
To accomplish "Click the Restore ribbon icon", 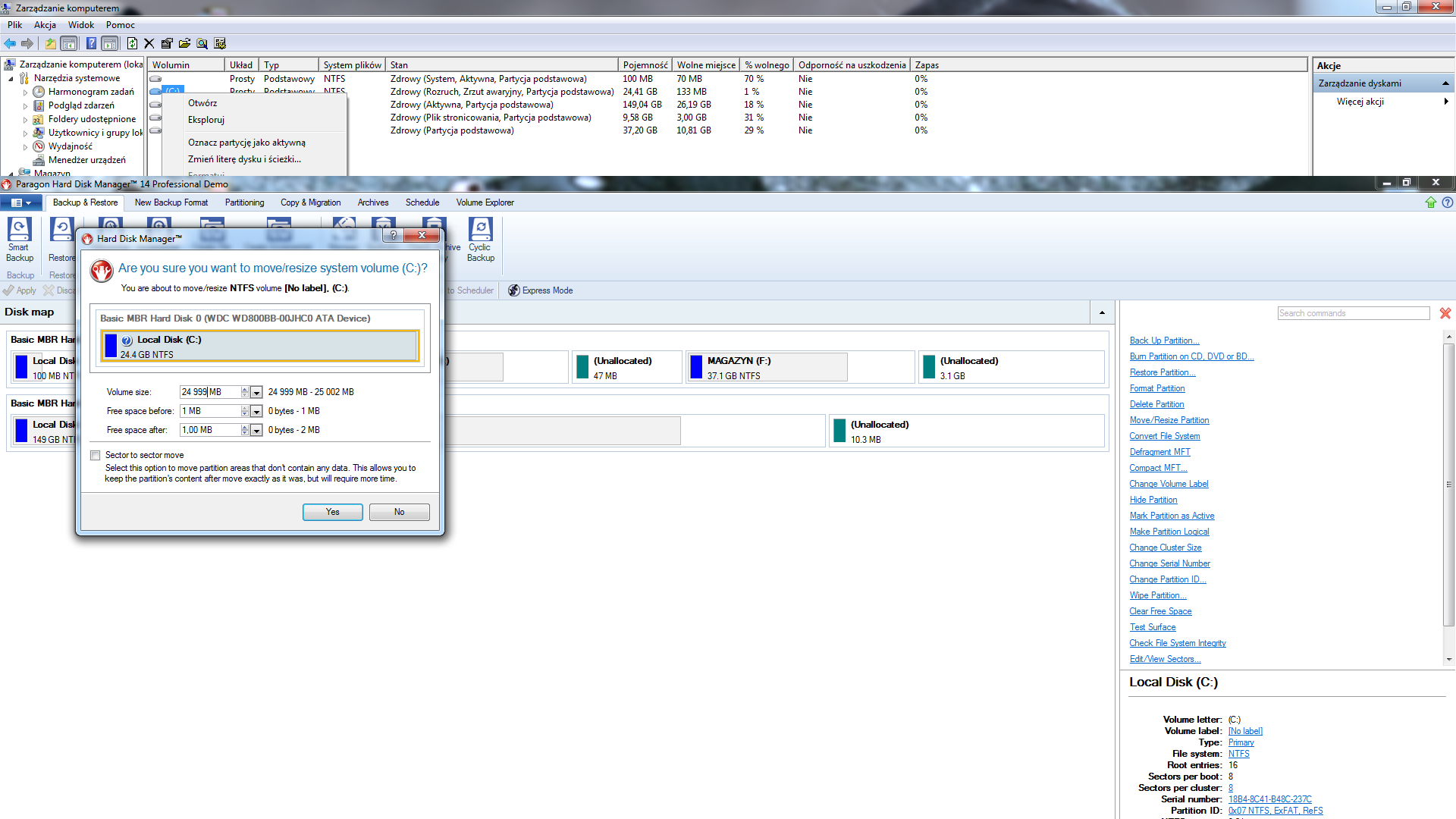I will click(x=61, y=240).
